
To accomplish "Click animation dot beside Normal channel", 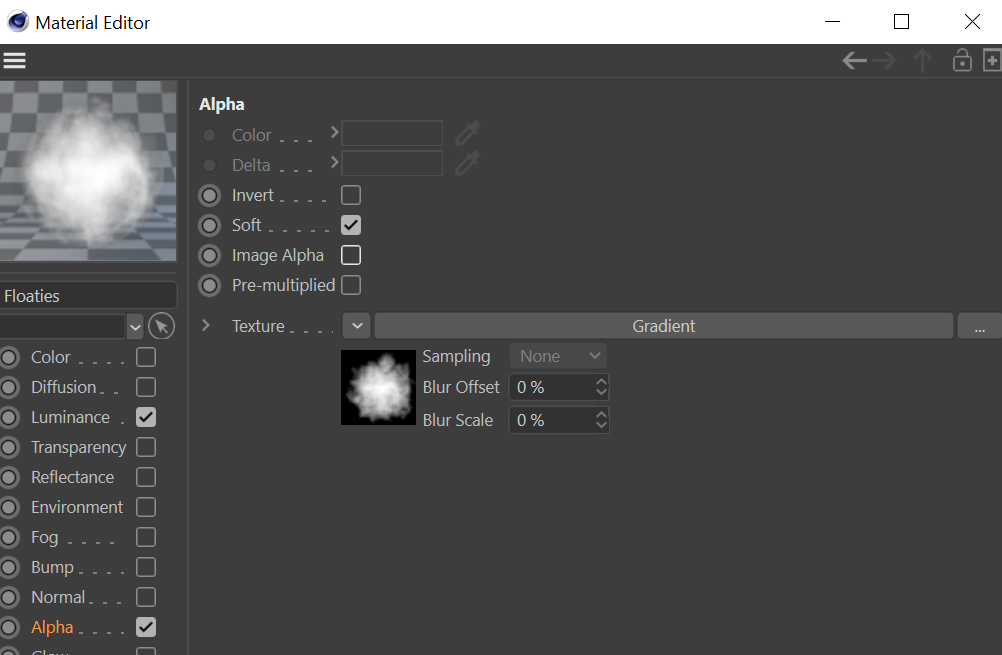I will point(9,597).
